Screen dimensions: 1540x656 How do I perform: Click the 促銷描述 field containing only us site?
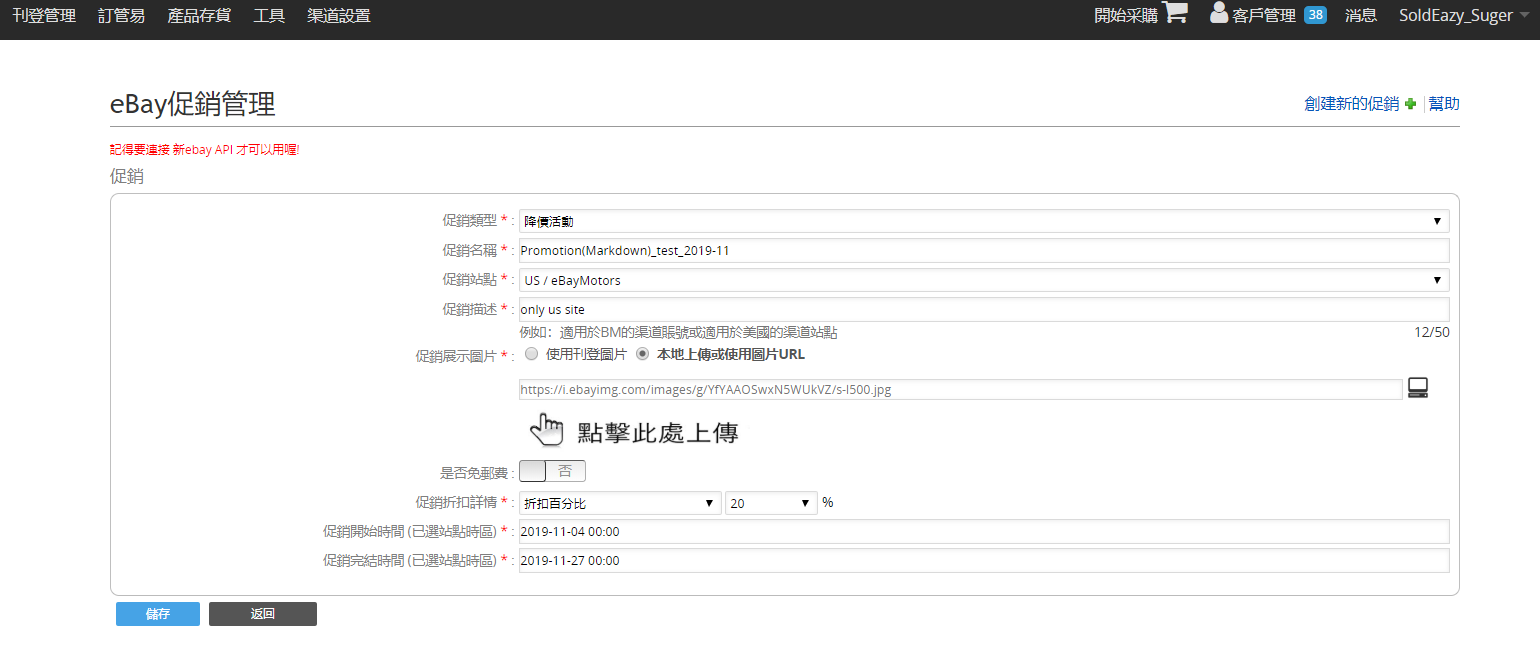click(x=984, y=310)
